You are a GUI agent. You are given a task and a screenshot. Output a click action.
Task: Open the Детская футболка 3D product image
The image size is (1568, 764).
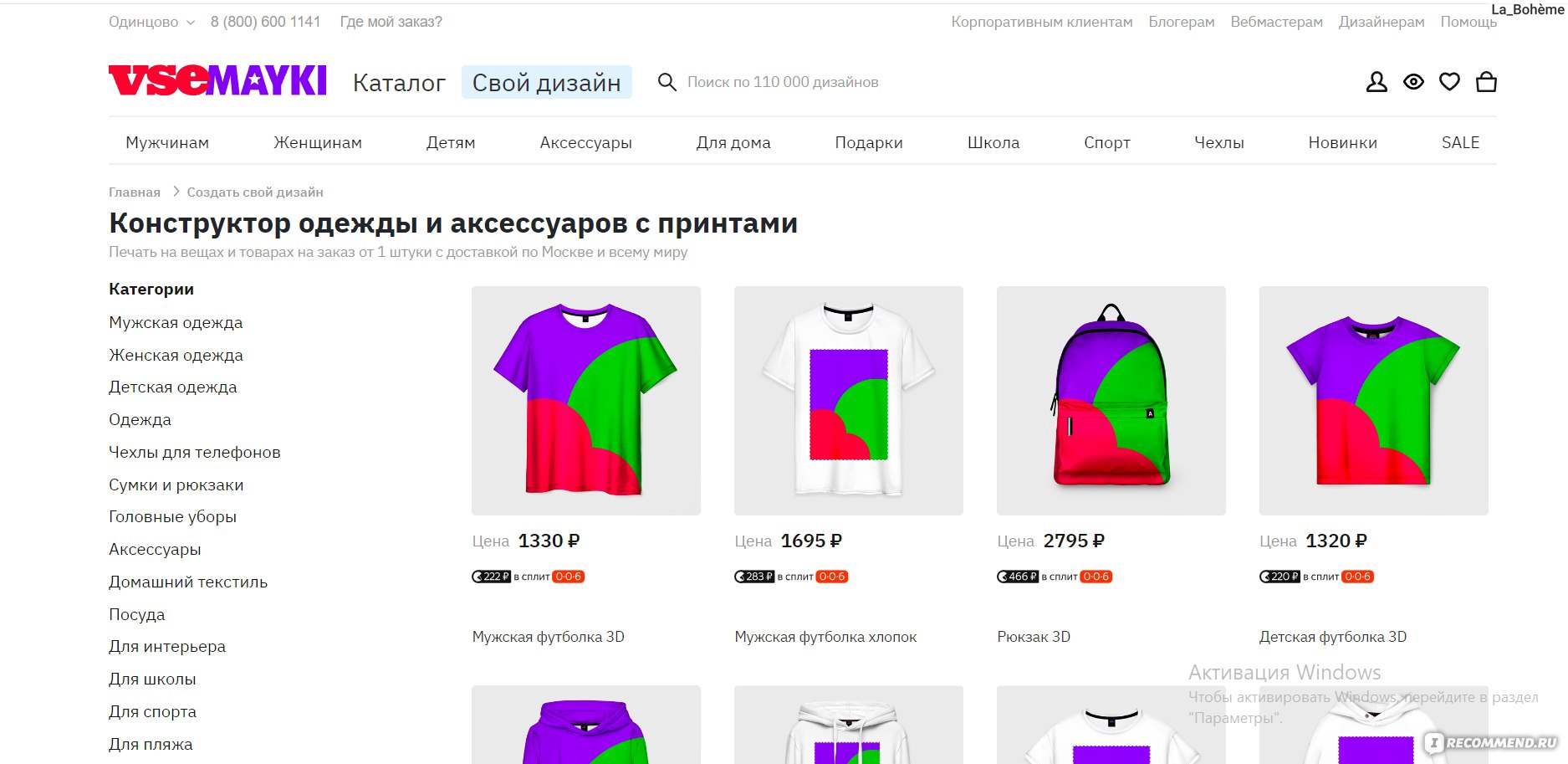click(x=1374, y=401)
